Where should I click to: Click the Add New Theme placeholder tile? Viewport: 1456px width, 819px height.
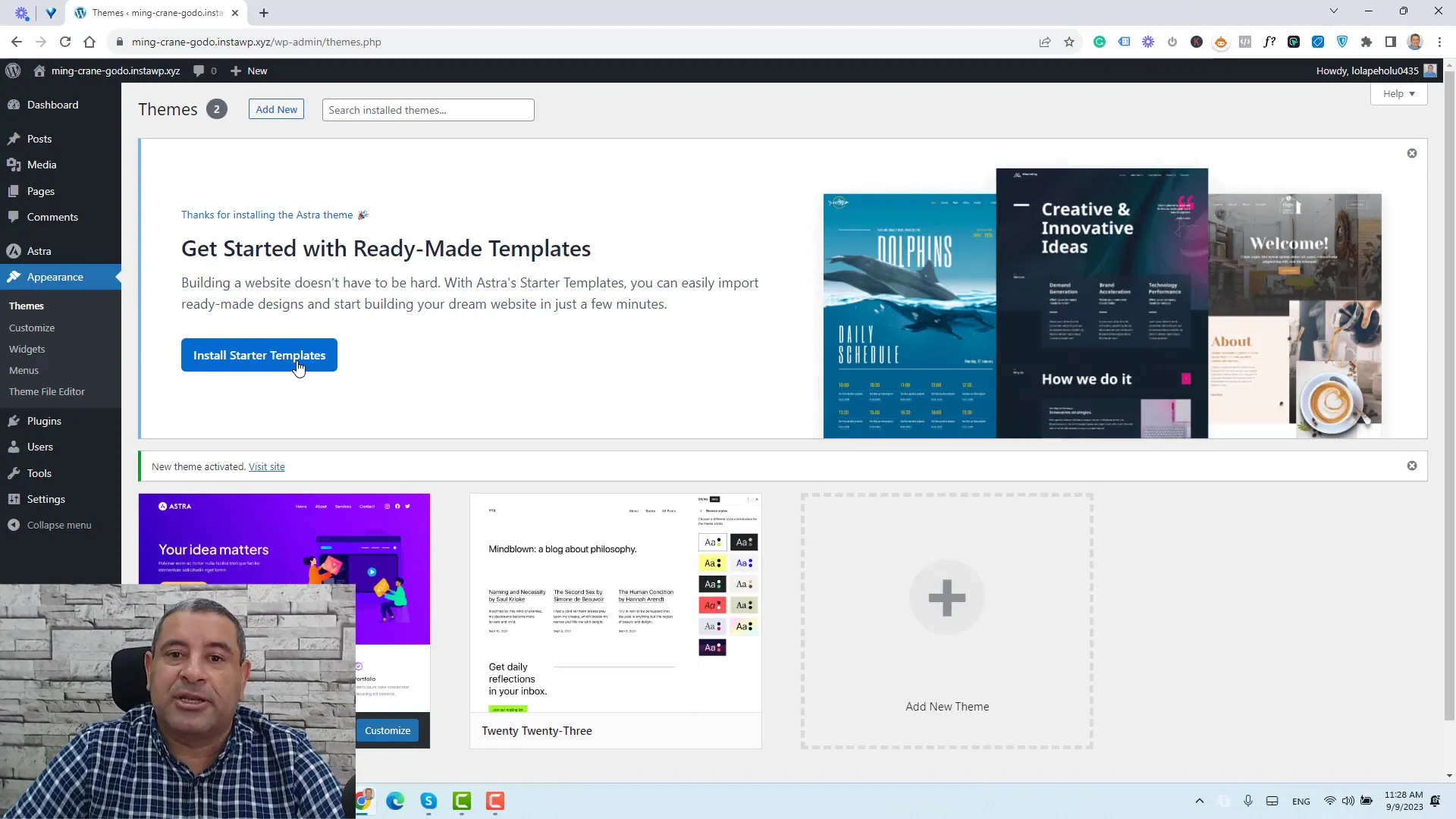coord(946,621)
